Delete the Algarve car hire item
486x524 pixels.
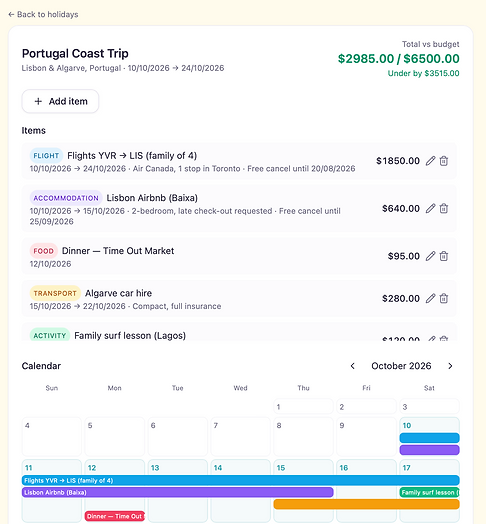[x=444, y=298]
